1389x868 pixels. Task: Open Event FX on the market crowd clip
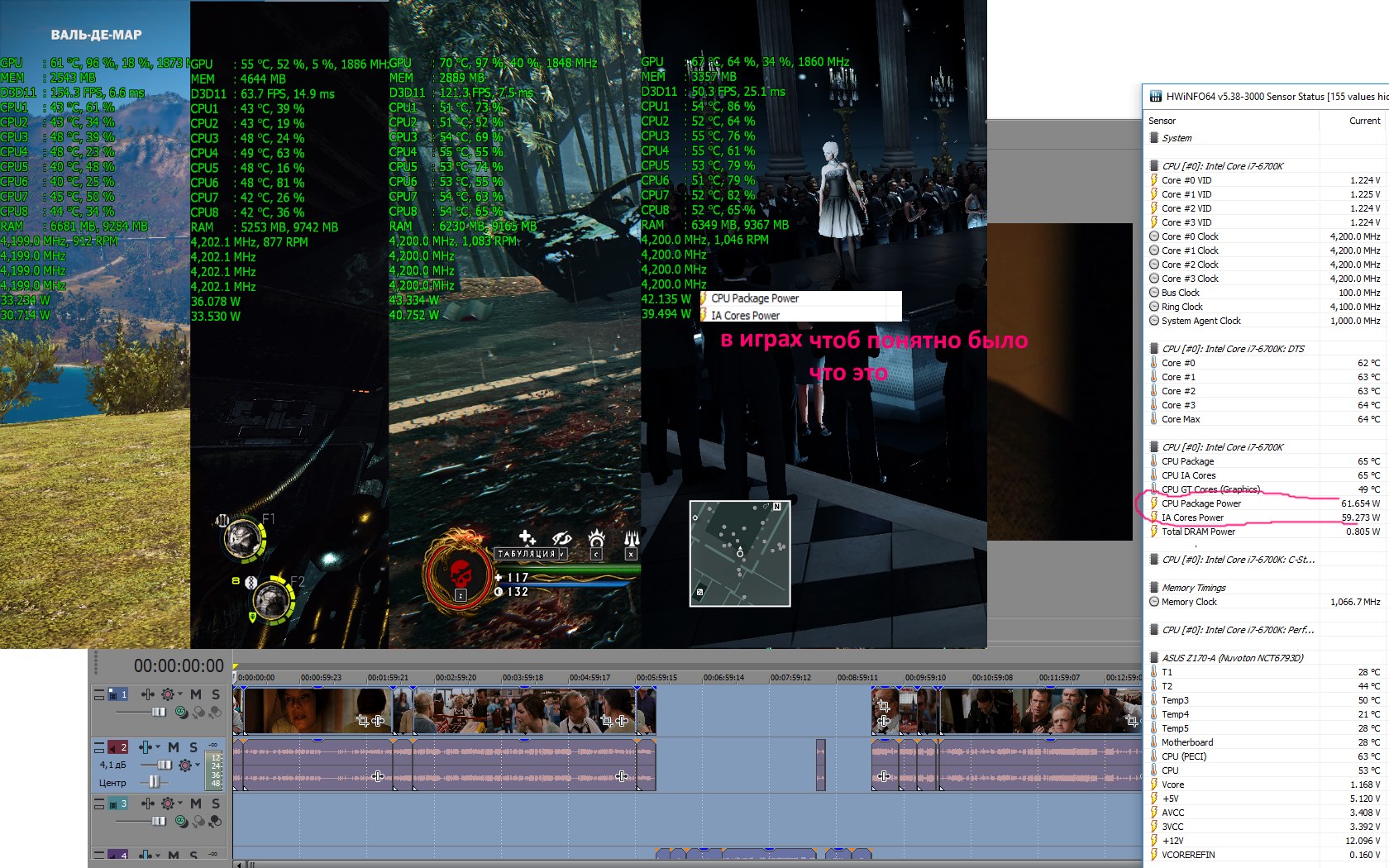622,721
